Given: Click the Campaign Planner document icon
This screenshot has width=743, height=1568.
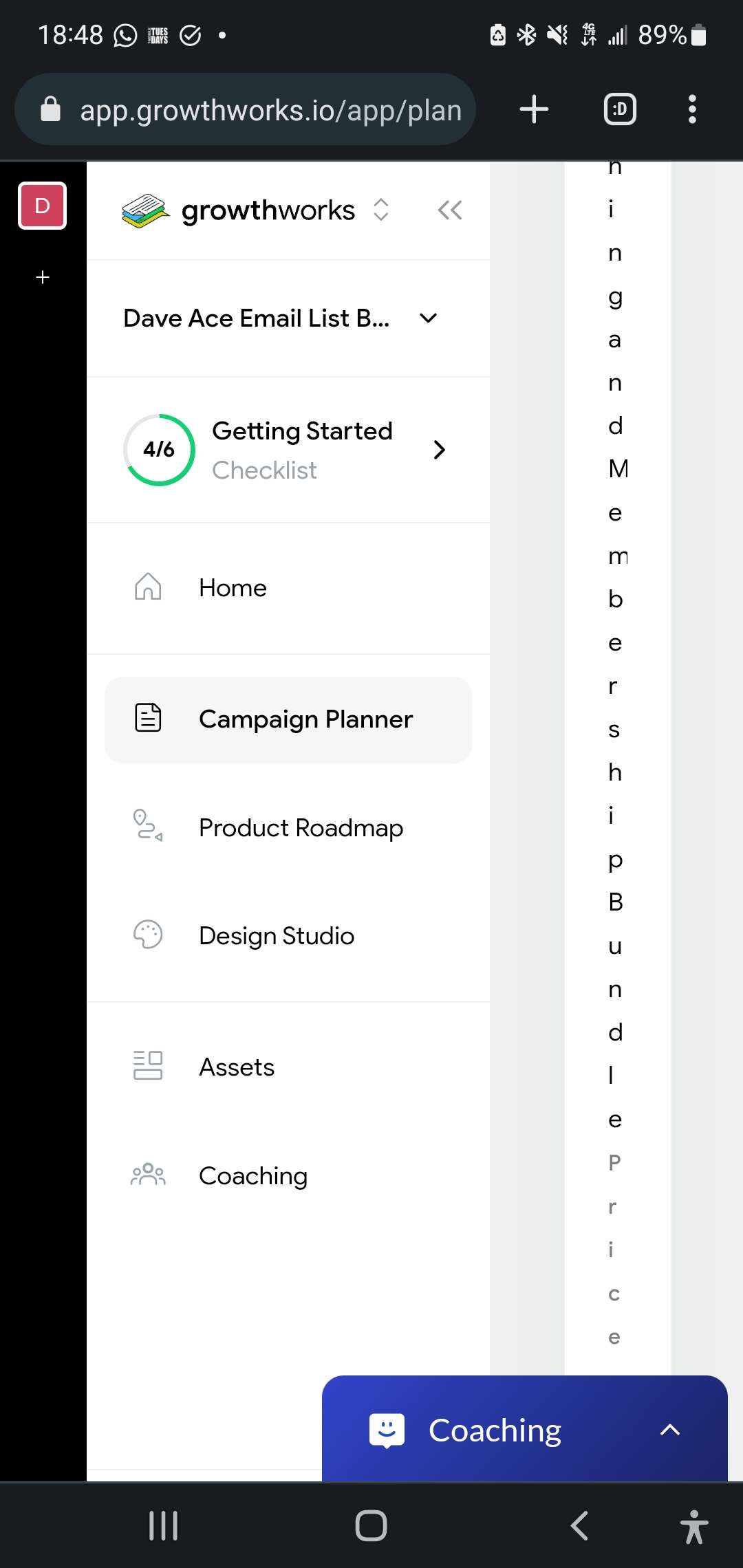Looking at the screenshot, I should tap(148, 718).
